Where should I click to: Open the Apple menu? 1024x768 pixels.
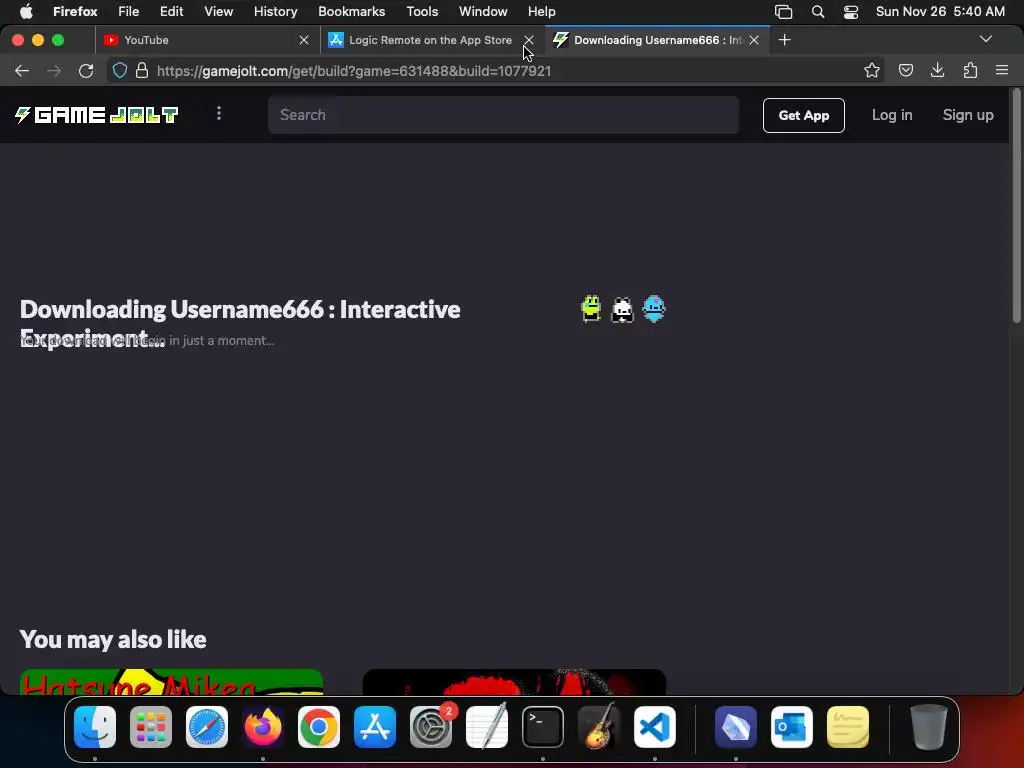pyautogui.click(x=26, y=11)
